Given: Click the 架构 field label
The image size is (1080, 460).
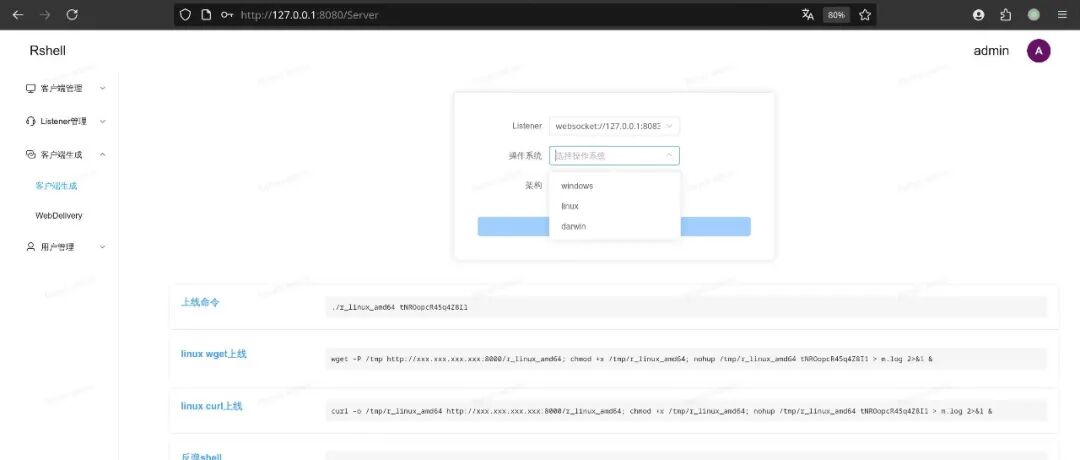Looking at the screenshot, I should coord(533,185).
